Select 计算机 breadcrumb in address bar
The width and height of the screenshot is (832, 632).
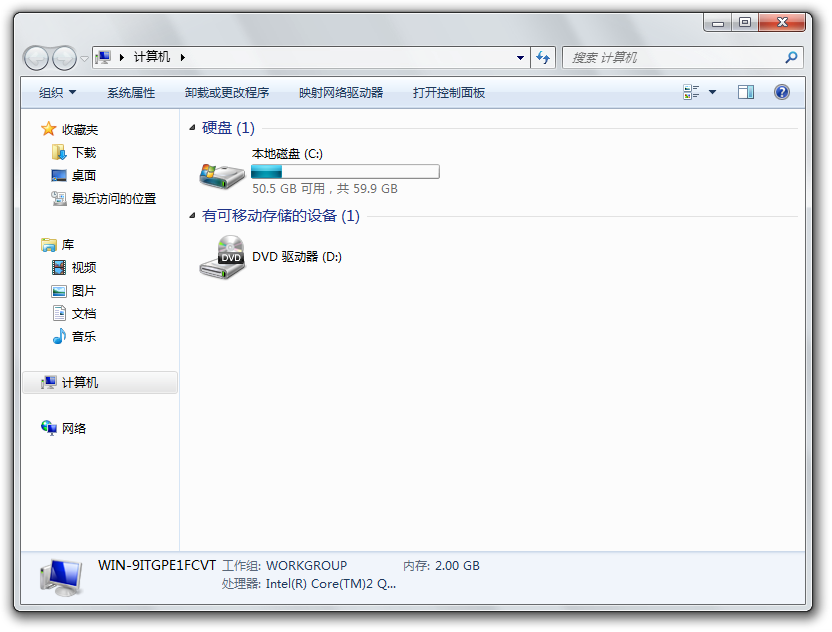pyautogui.click(x=152, y=57)
